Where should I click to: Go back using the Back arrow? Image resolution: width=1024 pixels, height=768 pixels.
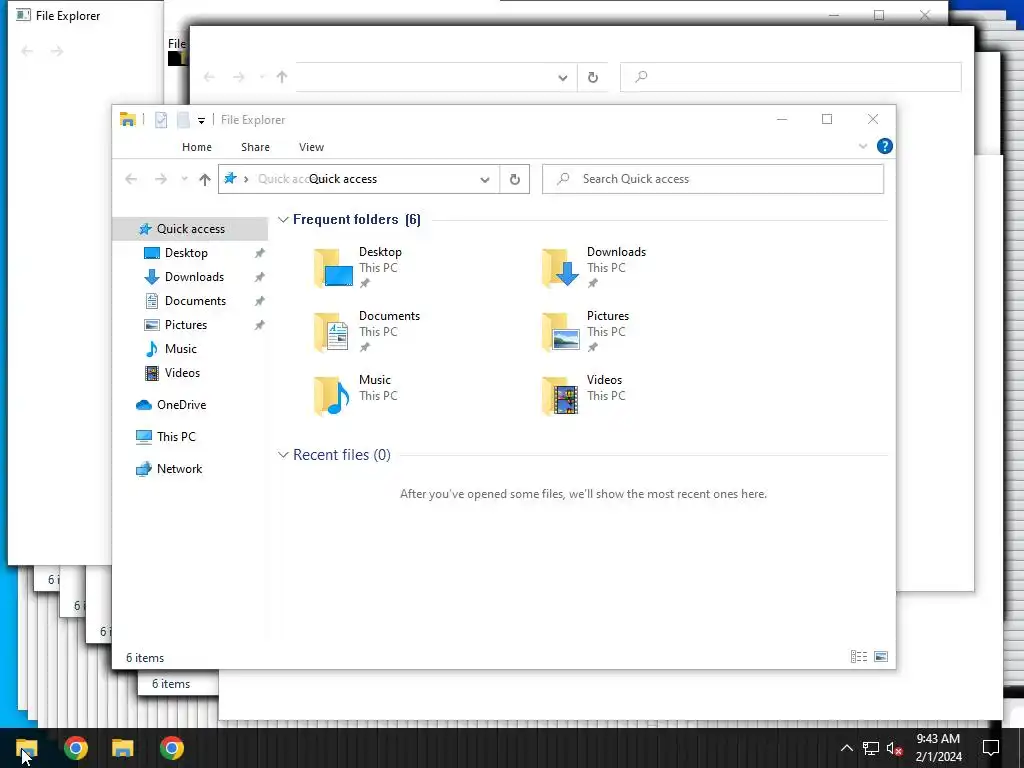(131, 179)
